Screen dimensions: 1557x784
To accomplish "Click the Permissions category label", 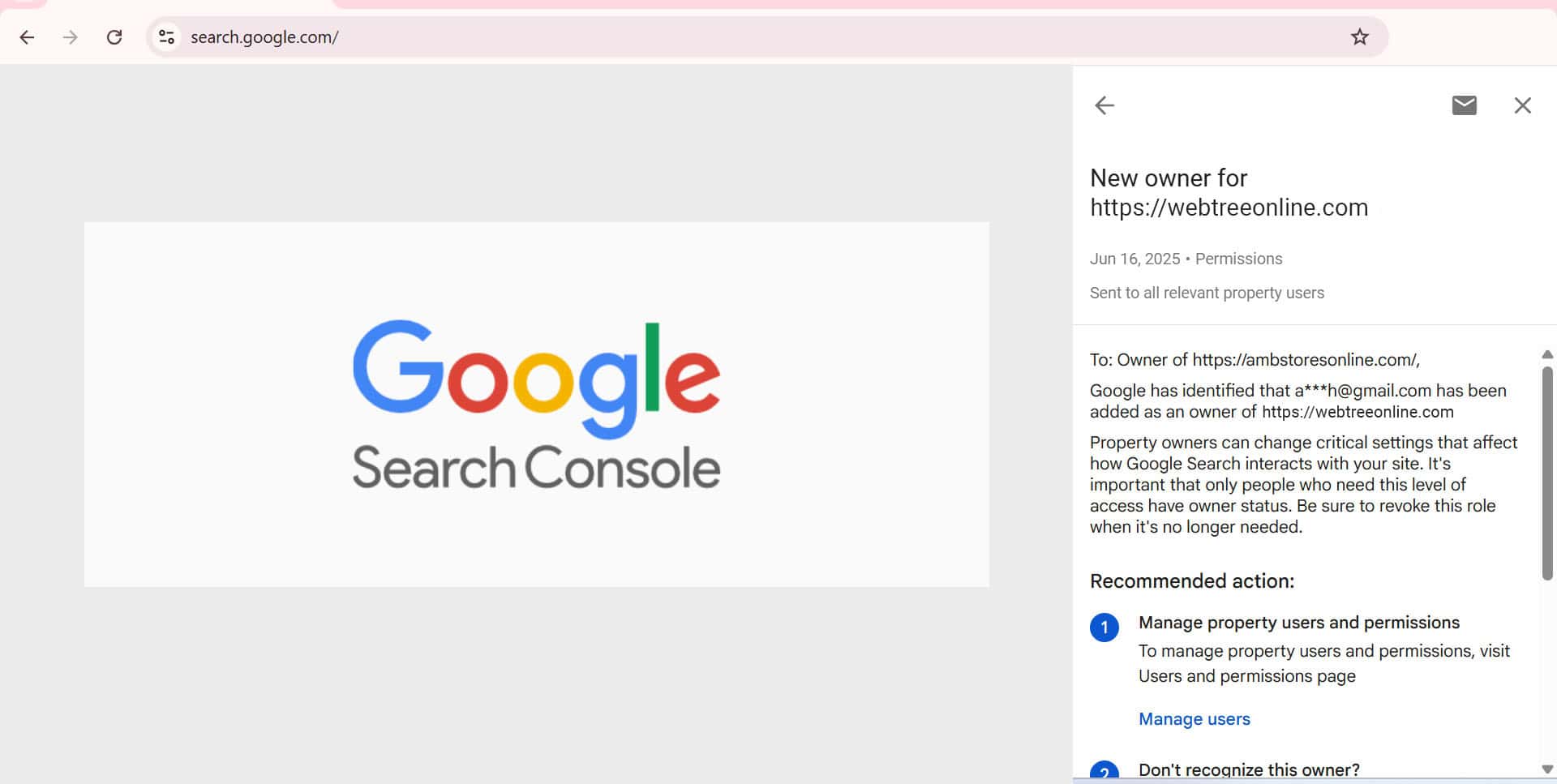I will click(1238, 259).
